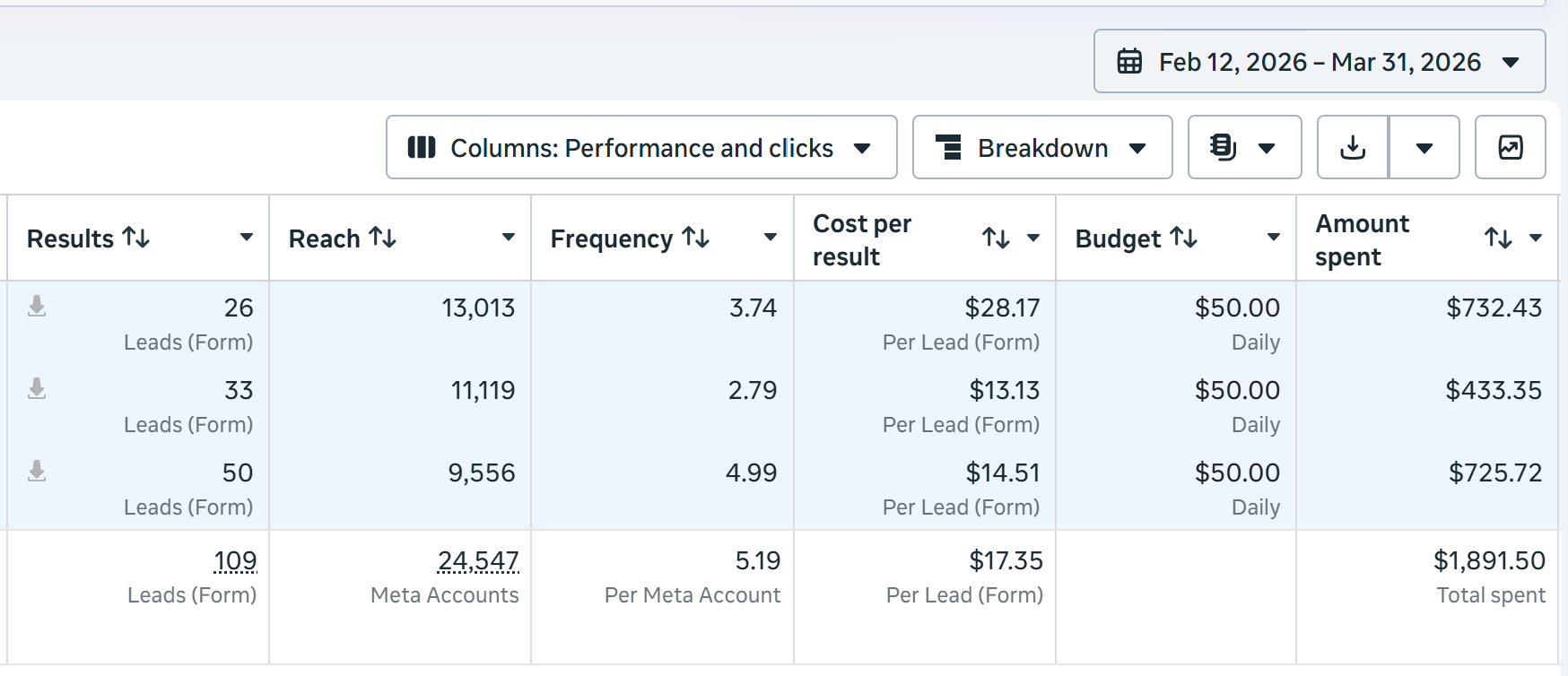Select reach cell 13,013
Screen dimensions: 1568x676
(478, 308)
